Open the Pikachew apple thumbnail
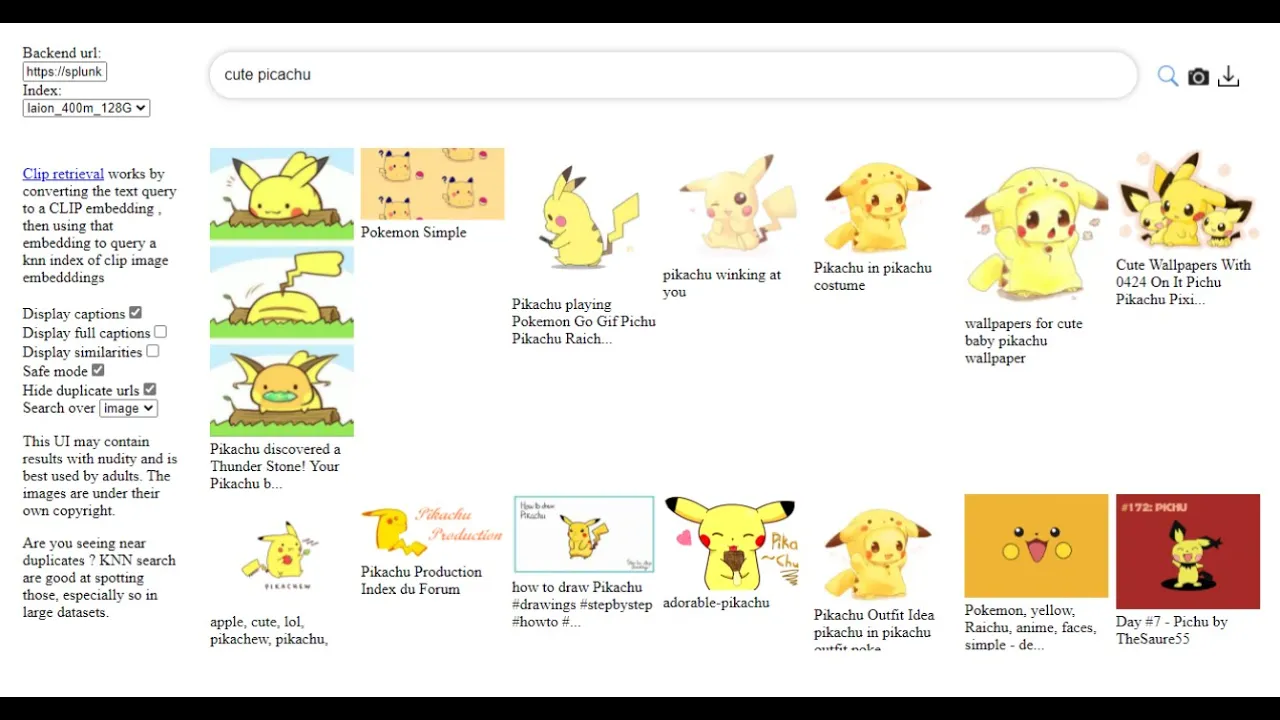Screen dimensions: 1280x720 tap(282, 552)
